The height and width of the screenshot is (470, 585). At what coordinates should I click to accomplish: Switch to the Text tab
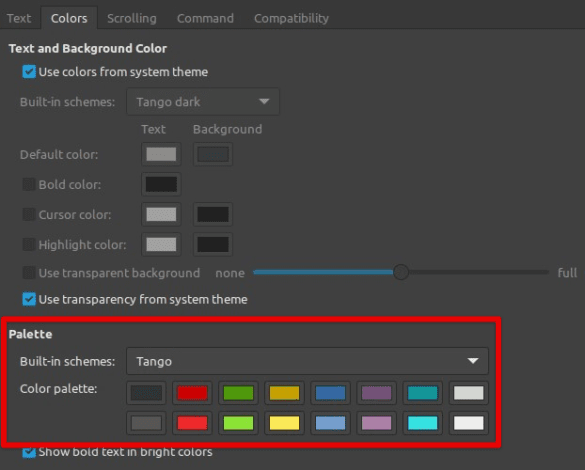19,18
